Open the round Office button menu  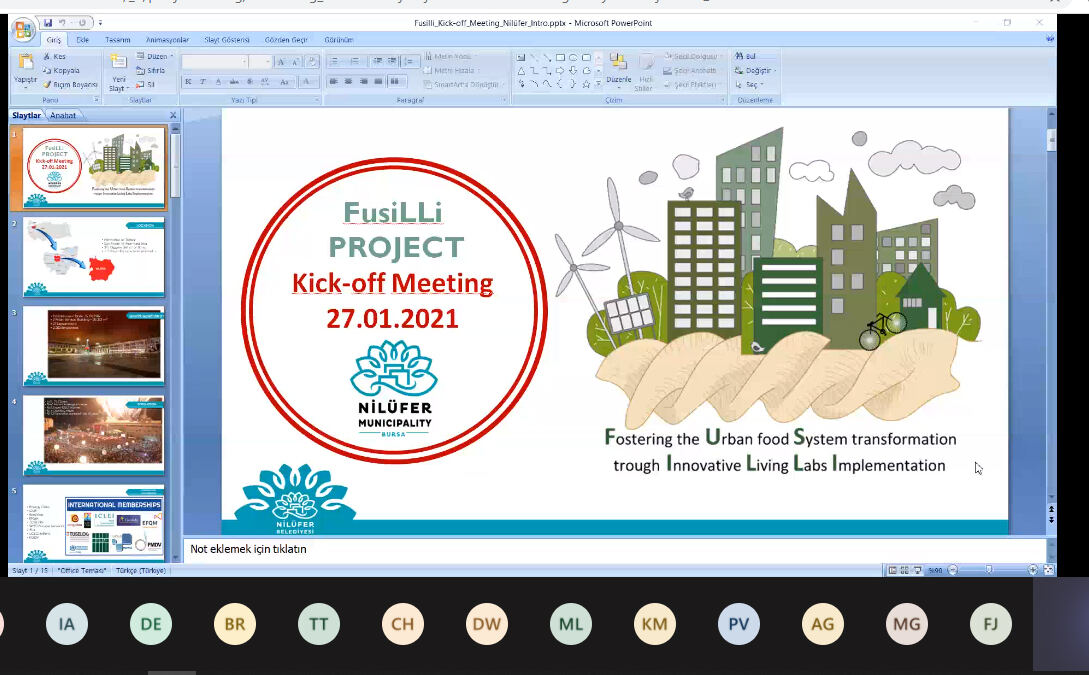click(x=23, y=29)
